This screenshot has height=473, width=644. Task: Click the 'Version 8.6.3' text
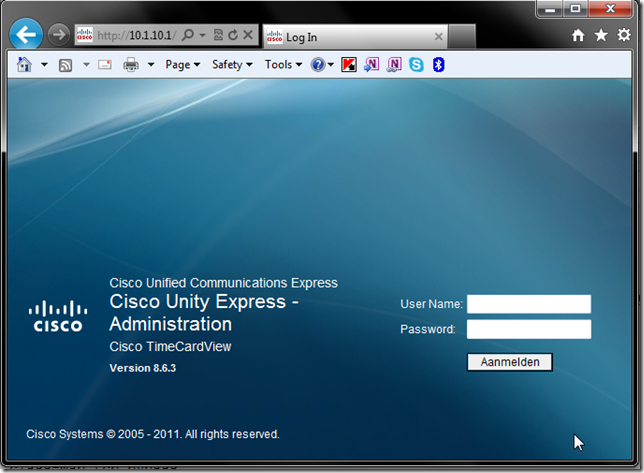[x=143, y=368]
